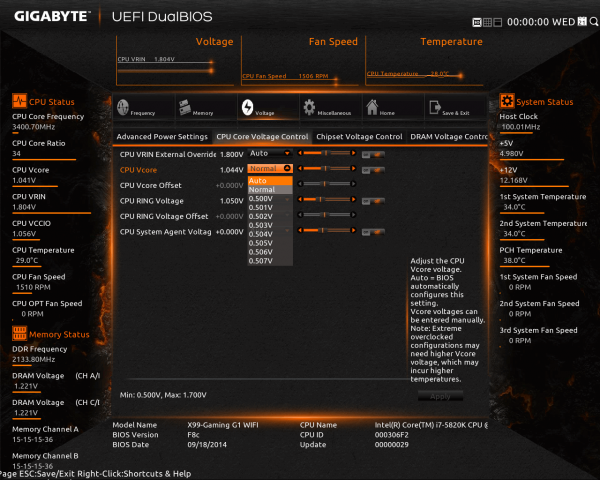Decrease CPU Vcore with left arrow
The height and width of the screenshot is (480, 600).
pos(300,168)
